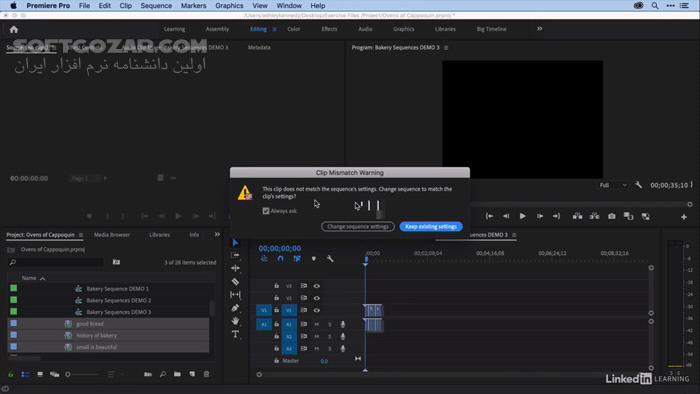Viewport: 700px width, 394px height.
Task: Click the Find magnifier in Project panel footer
Action: (163, 374)
